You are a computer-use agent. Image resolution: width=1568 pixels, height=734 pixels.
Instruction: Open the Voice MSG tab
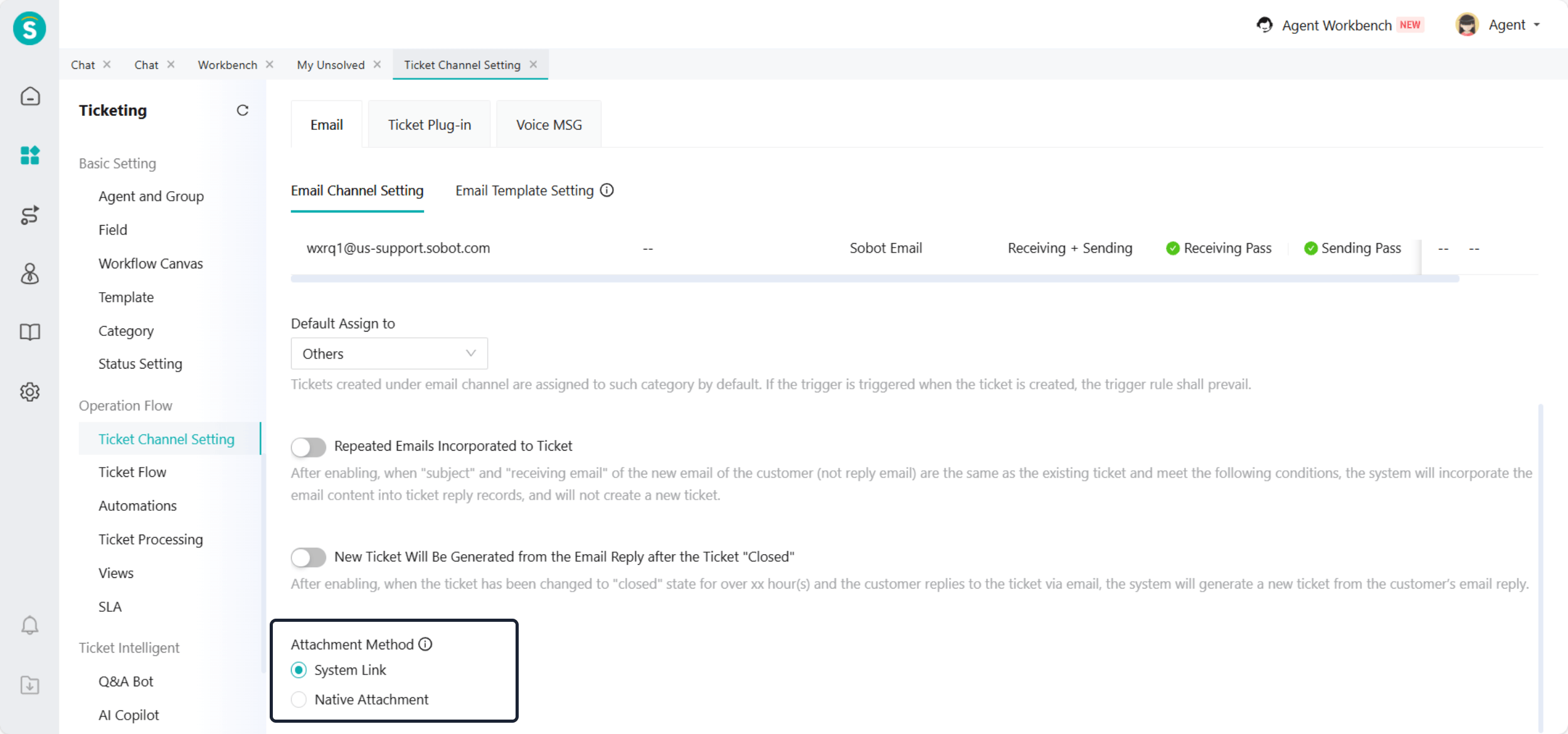point(549,125)
